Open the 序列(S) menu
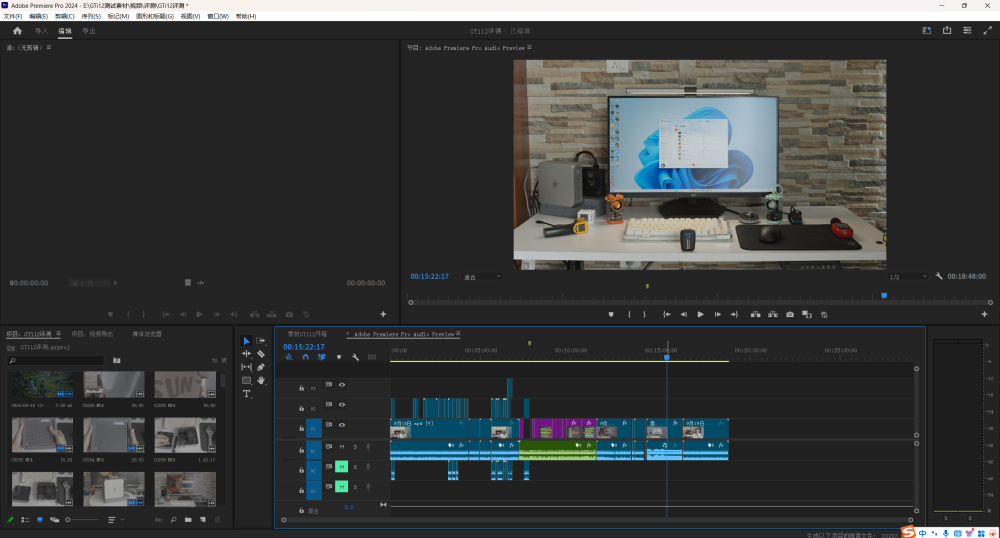Image resolution: width=1000 pixels, height=538 pixels. (91, 16)
